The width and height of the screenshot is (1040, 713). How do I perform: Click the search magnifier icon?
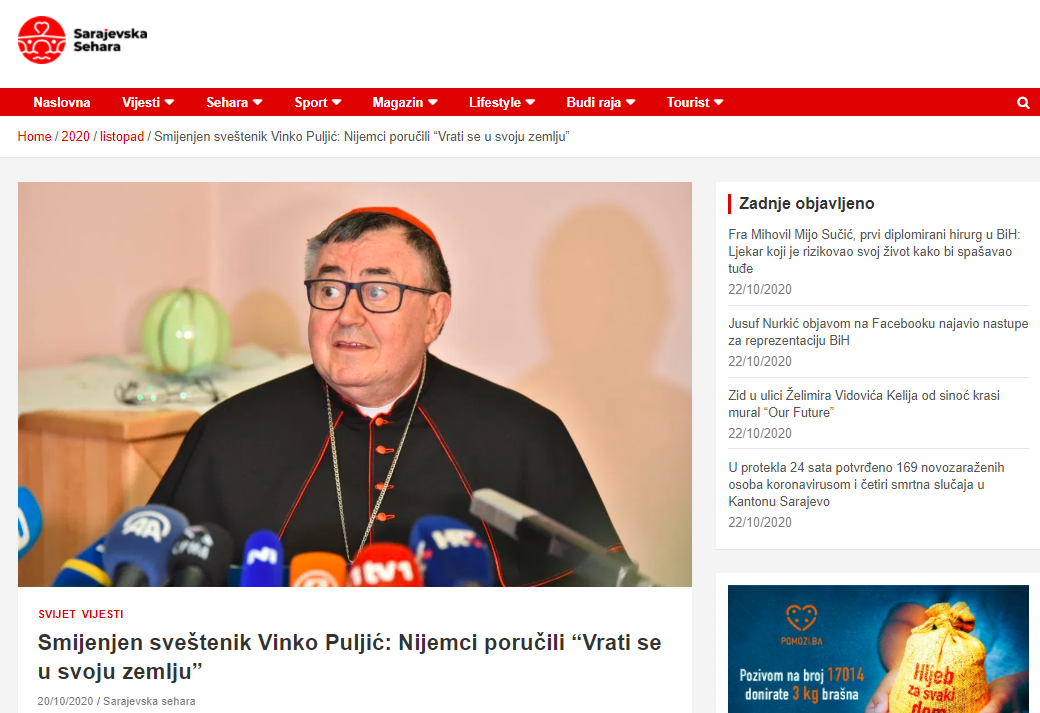point(1023,103)
